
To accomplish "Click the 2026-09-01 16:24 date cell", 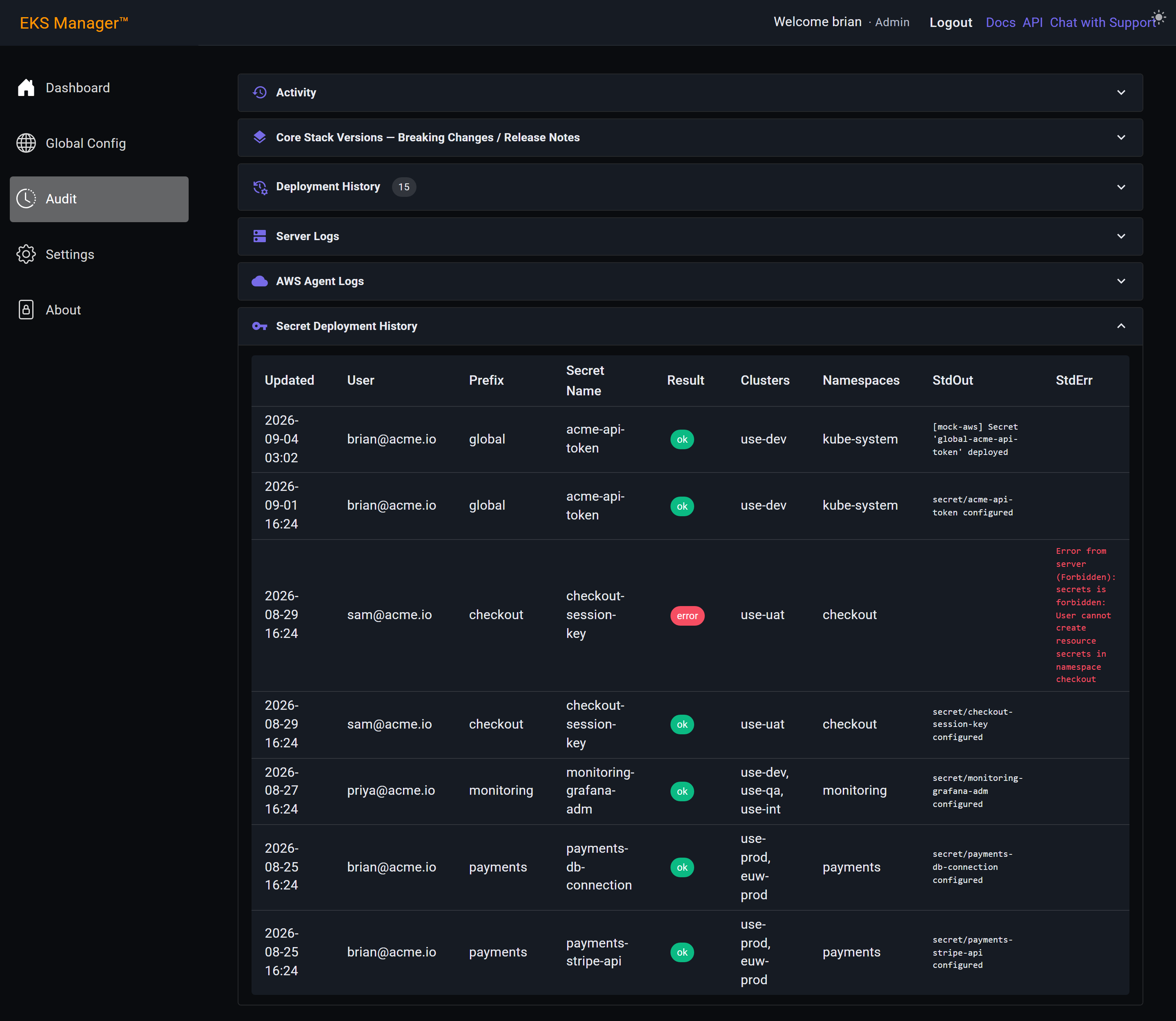I will [x=281, y=505].
